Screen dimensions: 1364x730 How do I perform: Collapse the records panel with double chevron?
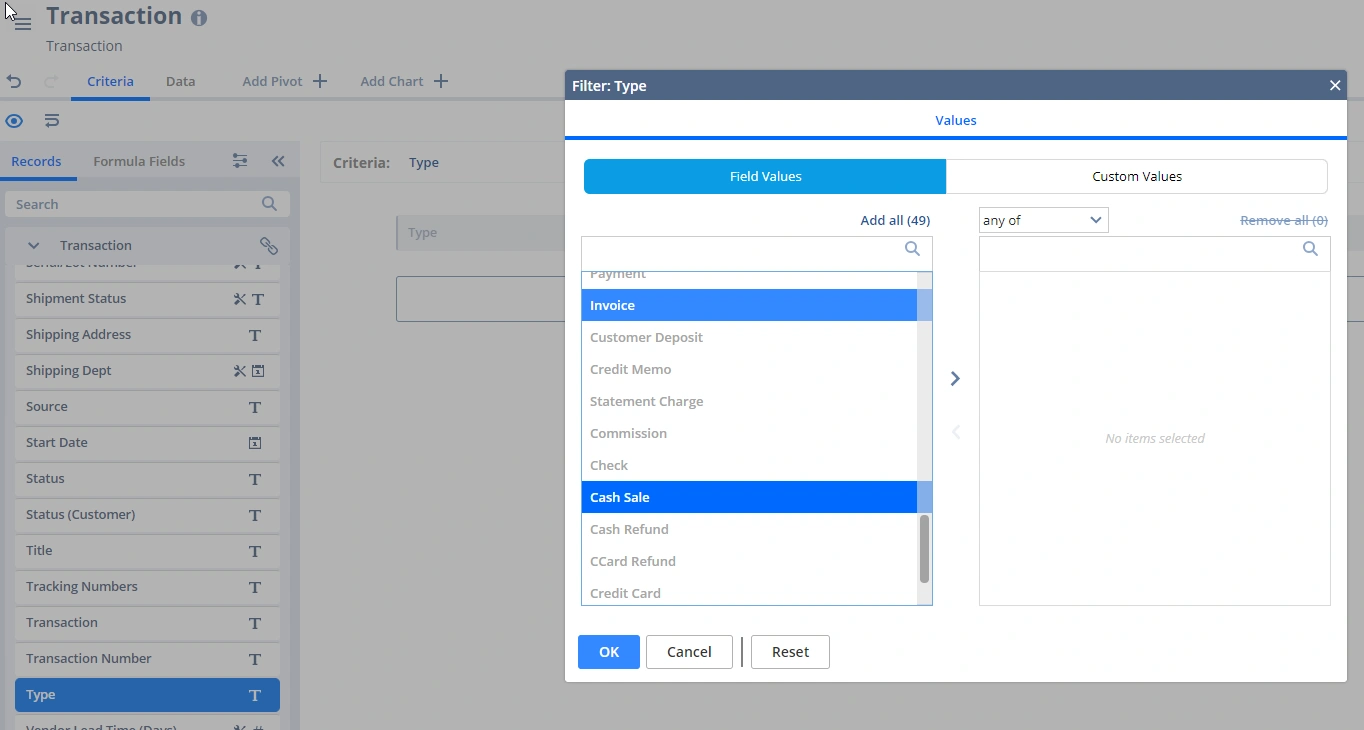pos(278,161)
